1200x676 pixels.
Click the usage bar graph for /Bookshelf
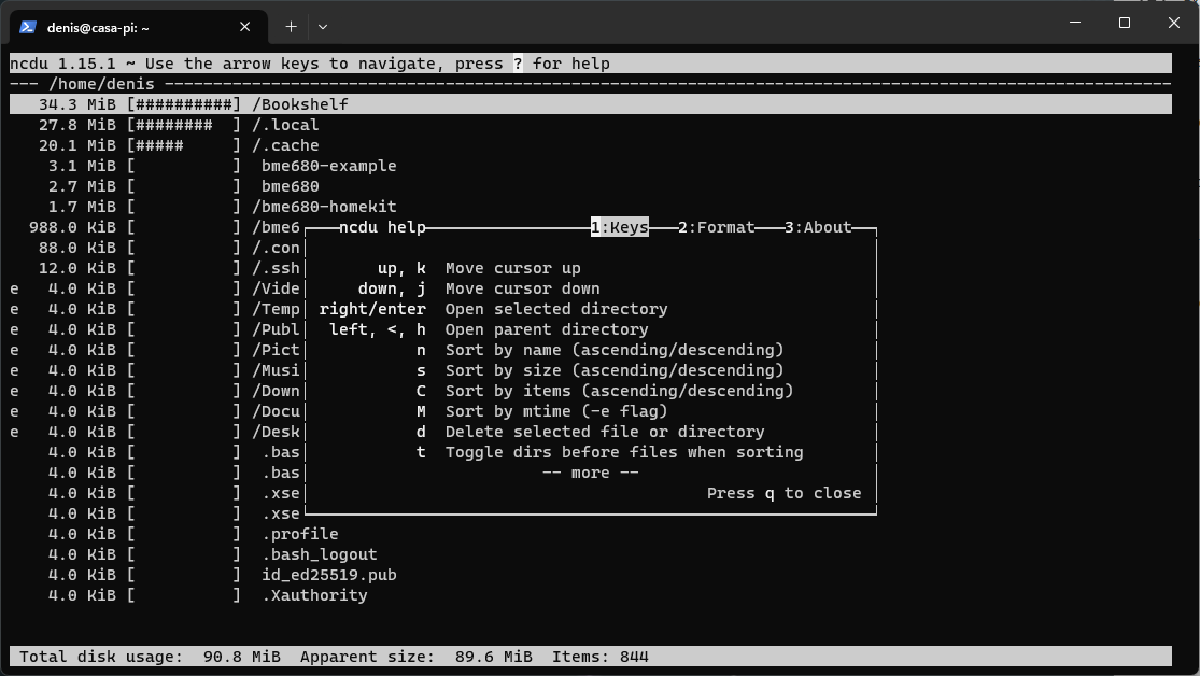point(184,104)
